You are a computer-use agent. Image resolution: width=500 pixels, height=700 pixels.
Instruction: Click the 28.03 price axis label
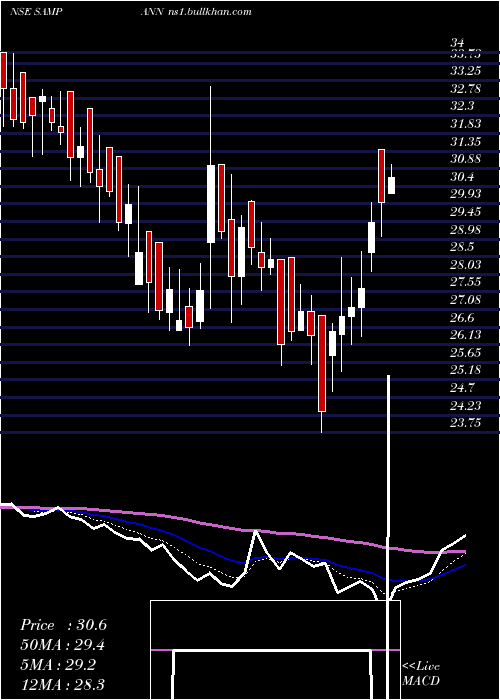click(465, 265)
